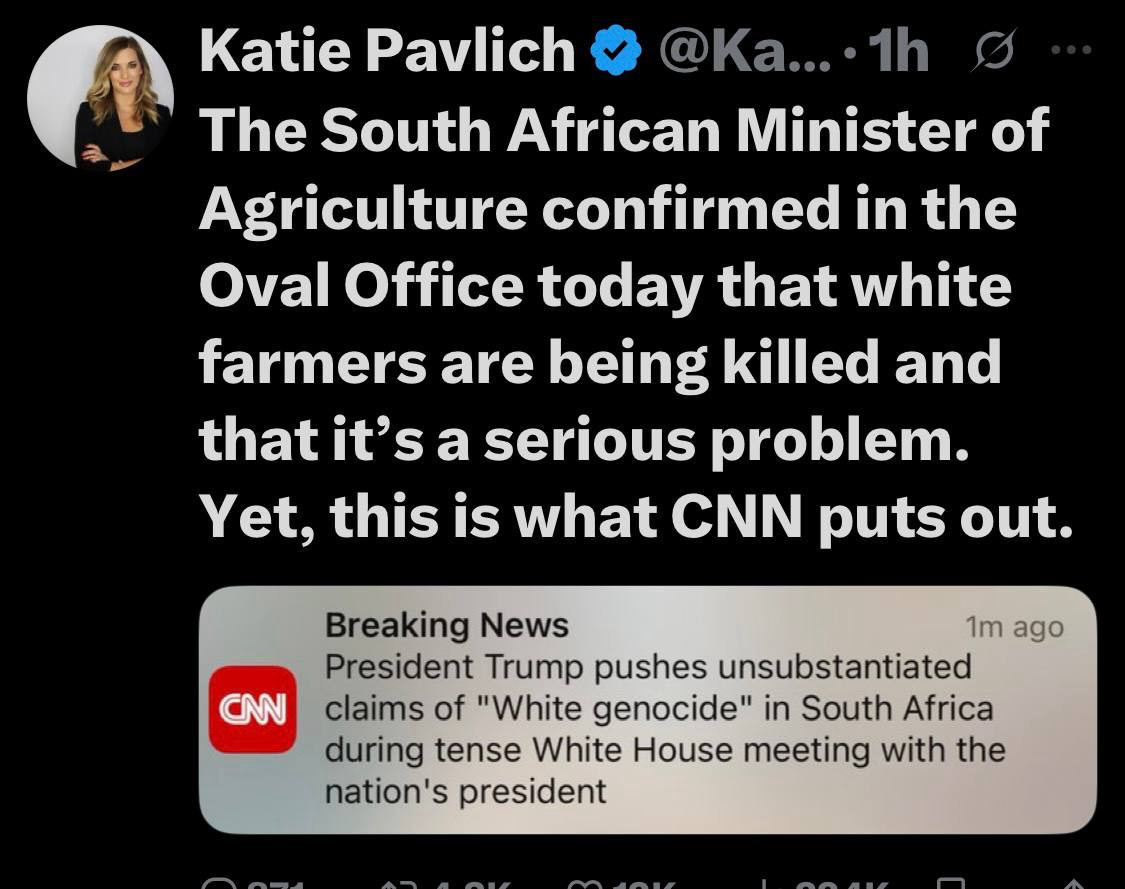Open the CNN notification headline text
The width and height of the screenshot is (1125, 889).
[660, 728]
